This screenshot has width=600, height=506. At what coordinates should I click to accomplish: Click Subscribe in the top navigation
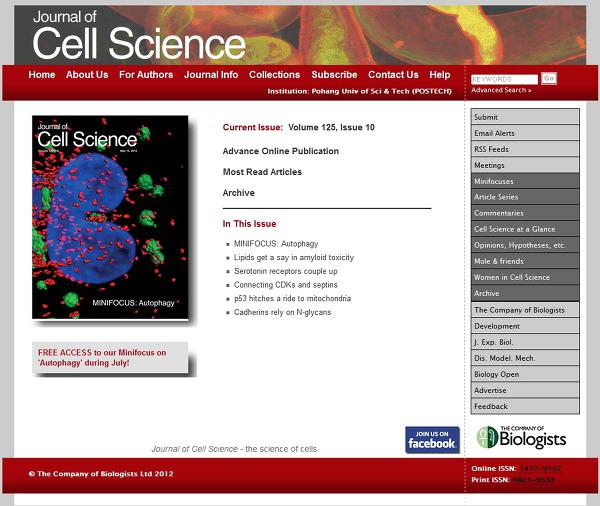pos(334,75)
